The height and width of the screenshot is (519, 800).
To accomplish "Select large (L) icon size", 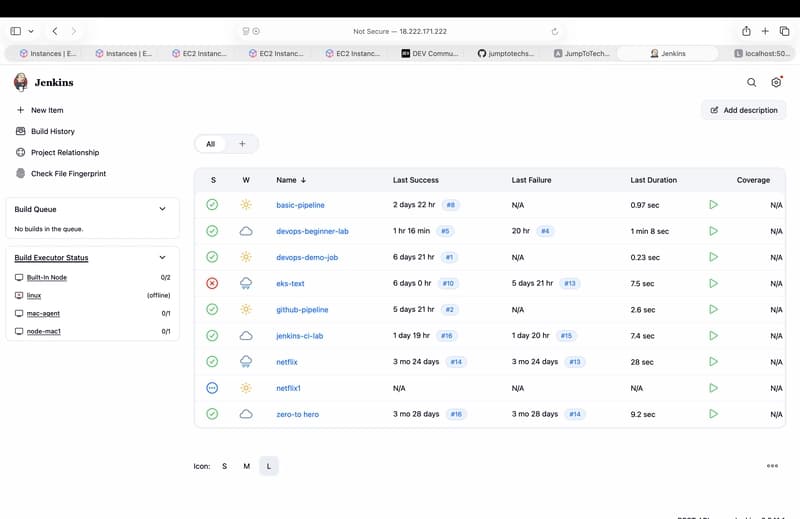I will [268, 466].
